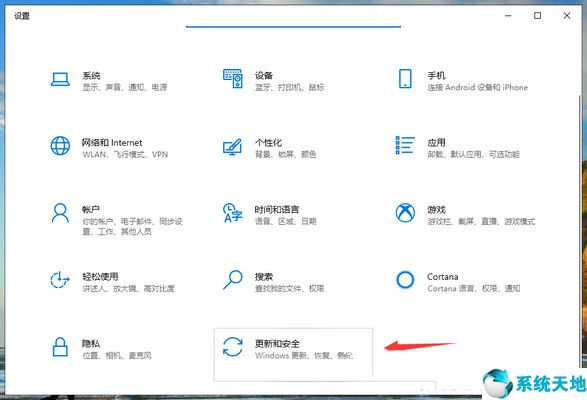Select the 轻松使用 title text
Viewport: 587px width, 400px height.
click(100, 277)
